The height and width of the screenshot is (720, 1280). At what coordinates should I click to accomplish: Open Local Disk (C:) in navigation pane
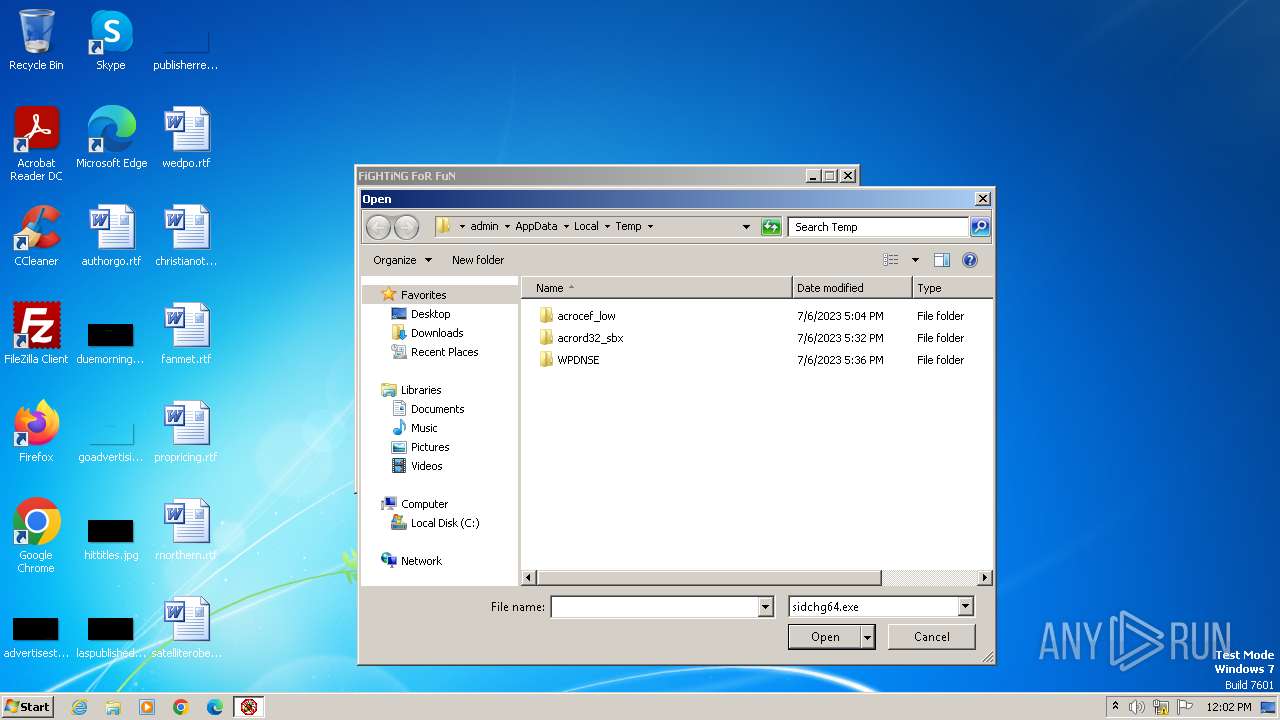click(444, 523)
